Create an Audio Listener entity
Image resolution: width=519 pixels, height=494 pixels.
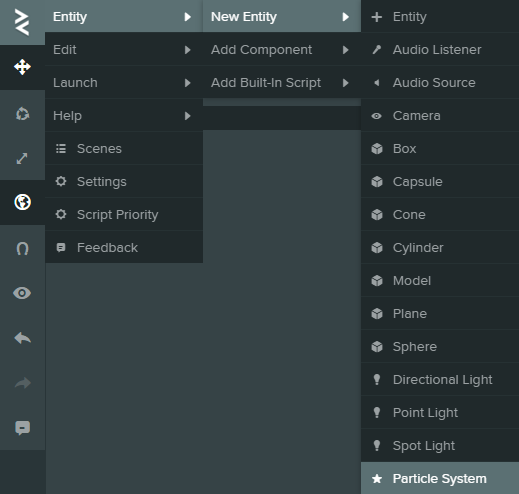coord(440,49)
